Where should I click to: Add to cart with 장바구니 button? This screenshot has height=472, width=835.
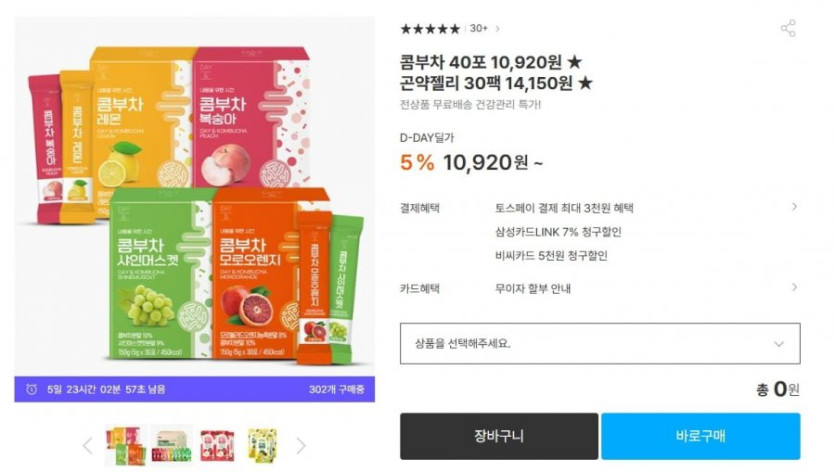coord(499,436)
